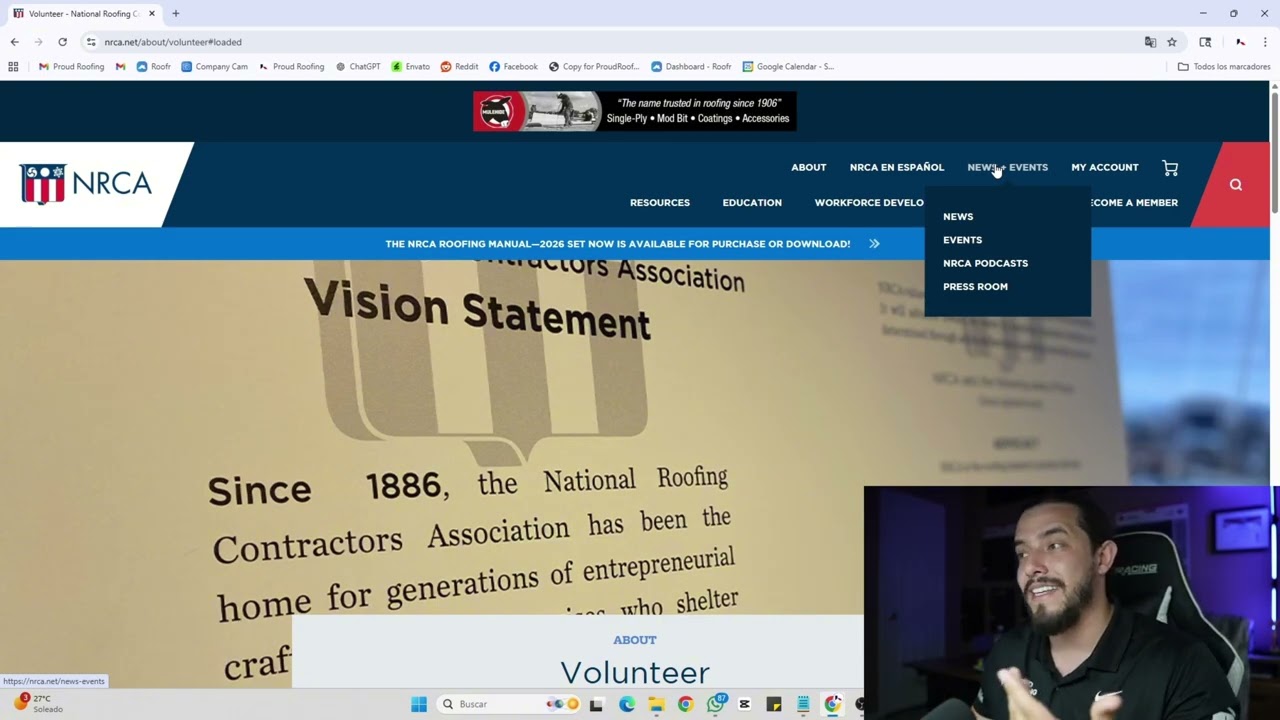Click the About breadcrumb above Volunteer
The image size is (1280, 720).
(x=634, y=640)
